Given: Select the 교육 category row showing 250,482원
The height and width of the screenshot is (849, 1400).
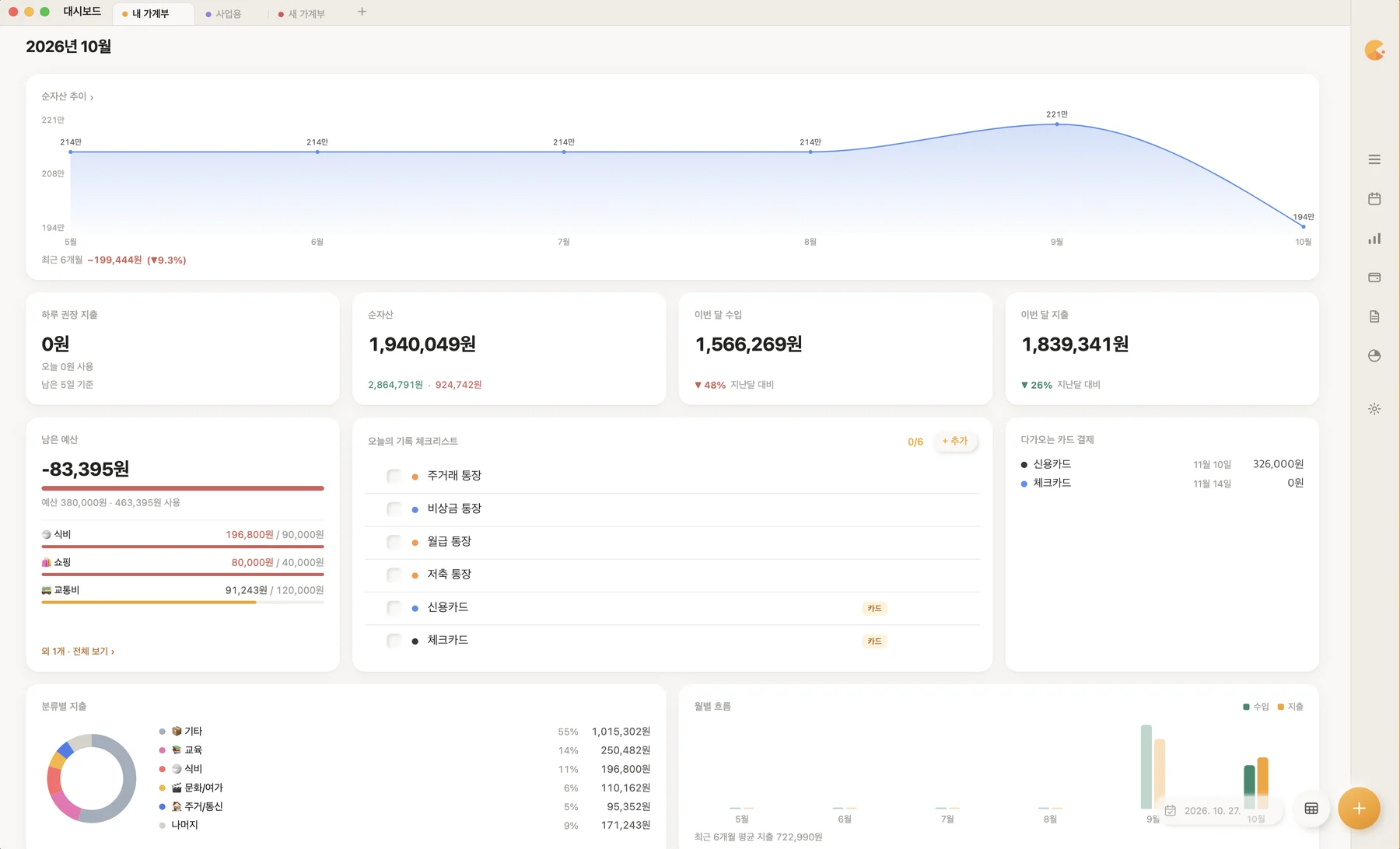Looking at the screenshot, I should point(404,750).
